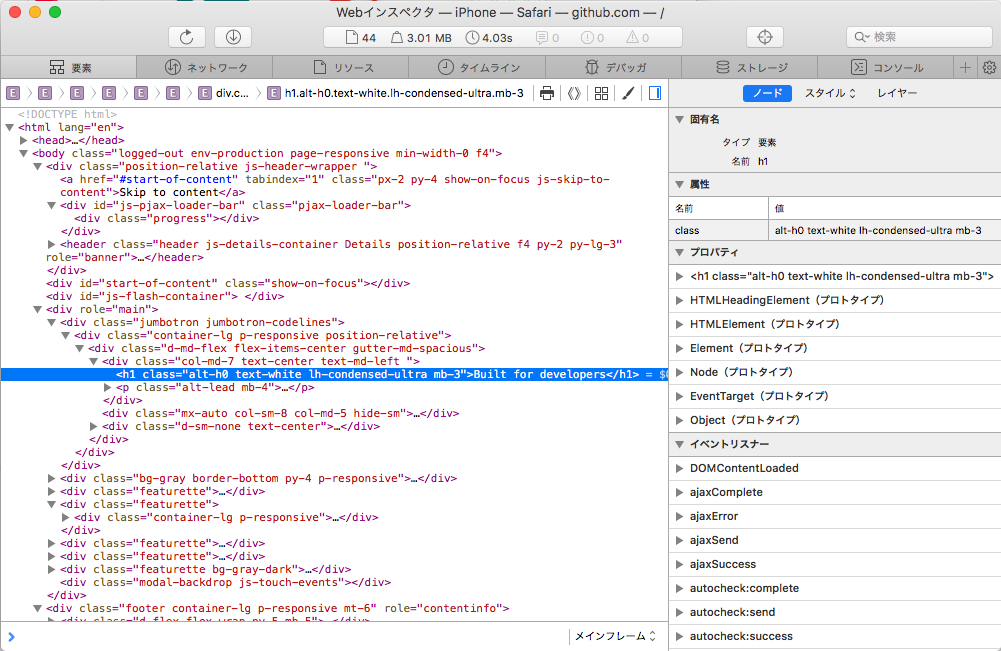Expand the DOMContentLoaded event listener

click(x=680, y=468)
